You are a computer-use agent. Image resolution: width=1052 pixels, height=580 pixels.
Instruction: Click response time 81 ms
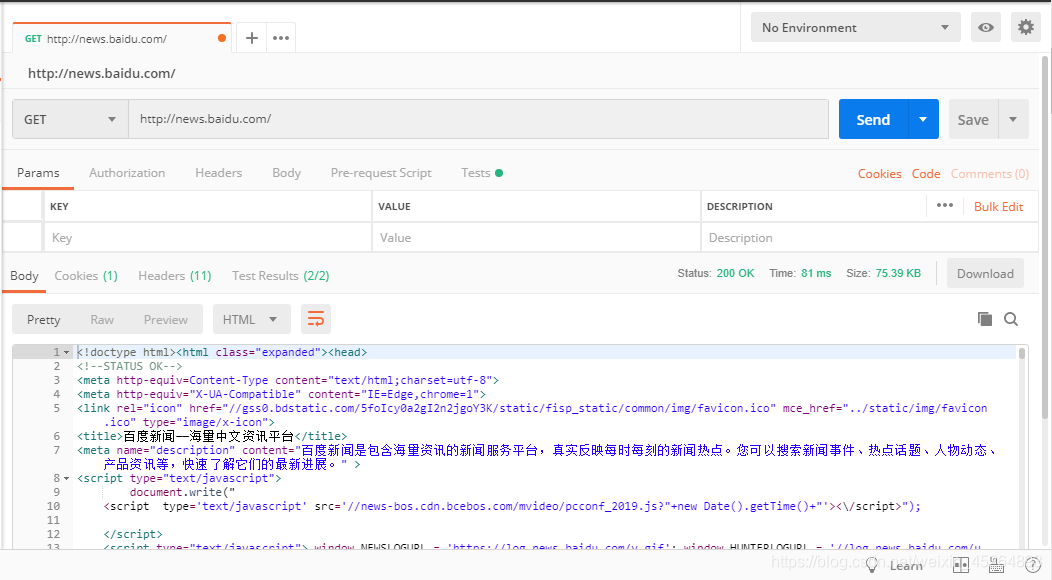(x=816, y=273)
